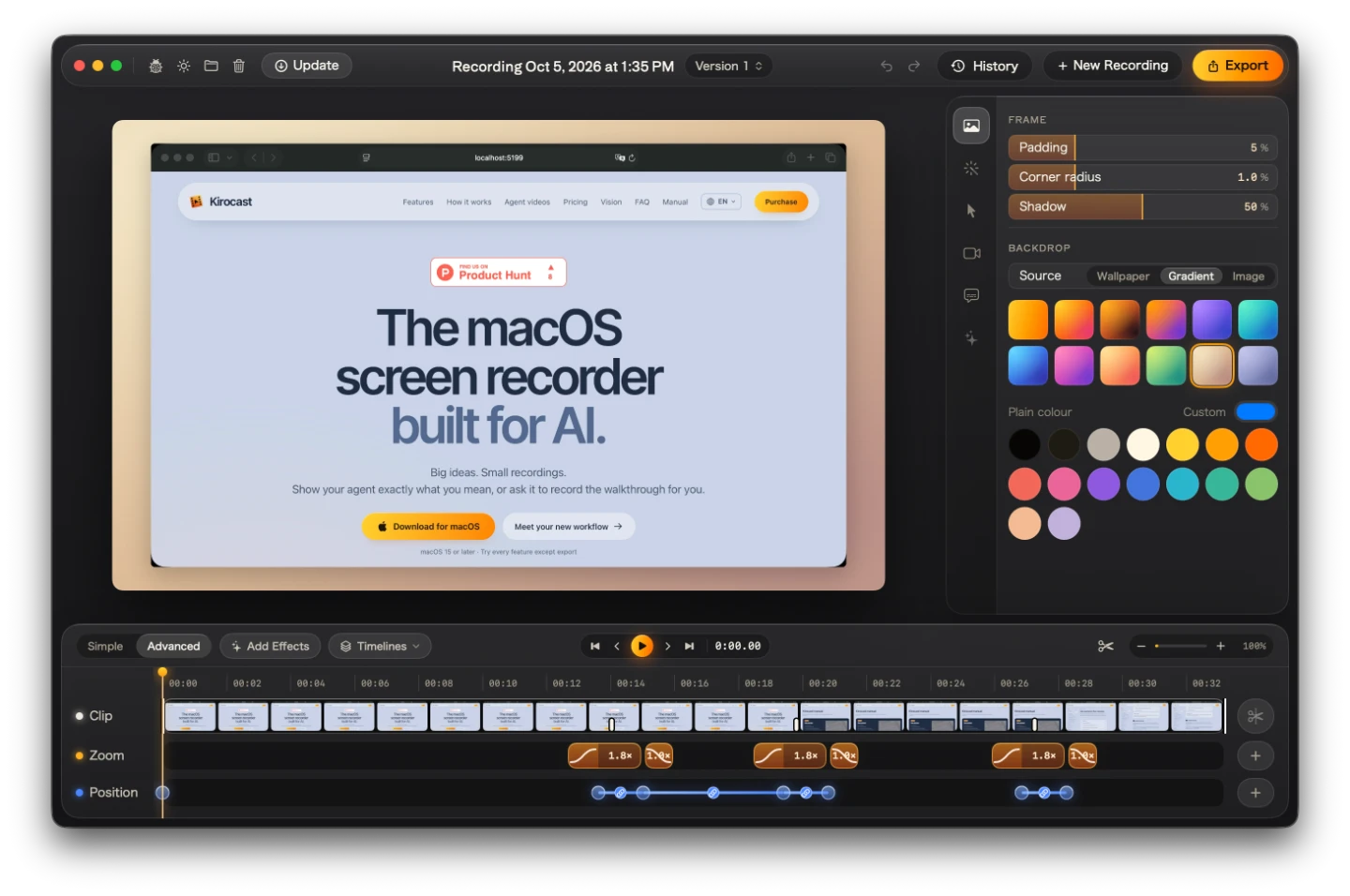1350x896 pixels.
Task: Add a zoom with the Zoom track plus button
Action: pos(1255,755)
